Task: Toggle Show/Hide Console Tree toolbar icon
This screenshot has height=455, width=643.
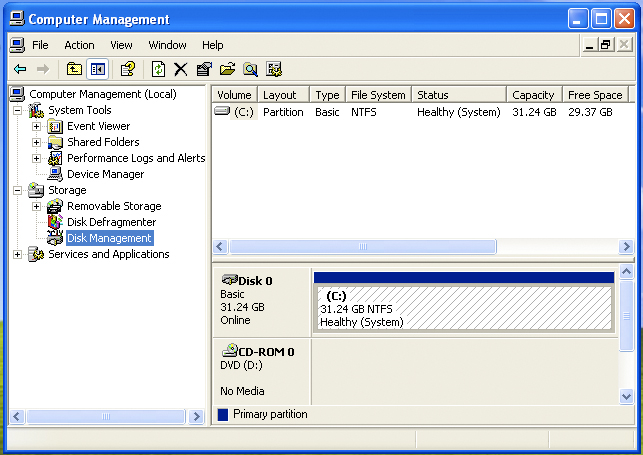Action: [98, 69]
